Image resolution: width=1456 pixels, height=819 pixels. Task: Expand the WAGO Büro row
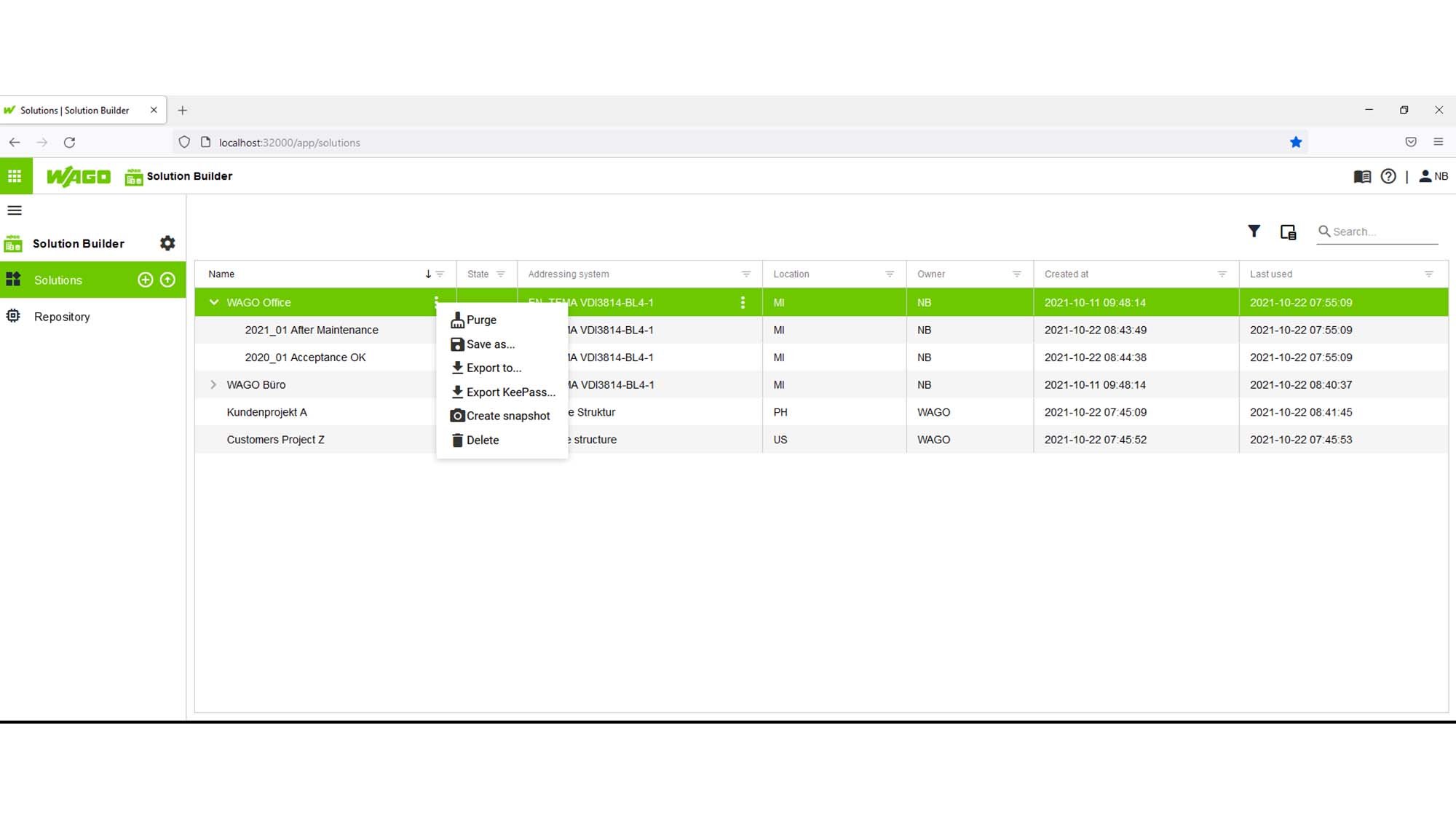pos(213,384)
